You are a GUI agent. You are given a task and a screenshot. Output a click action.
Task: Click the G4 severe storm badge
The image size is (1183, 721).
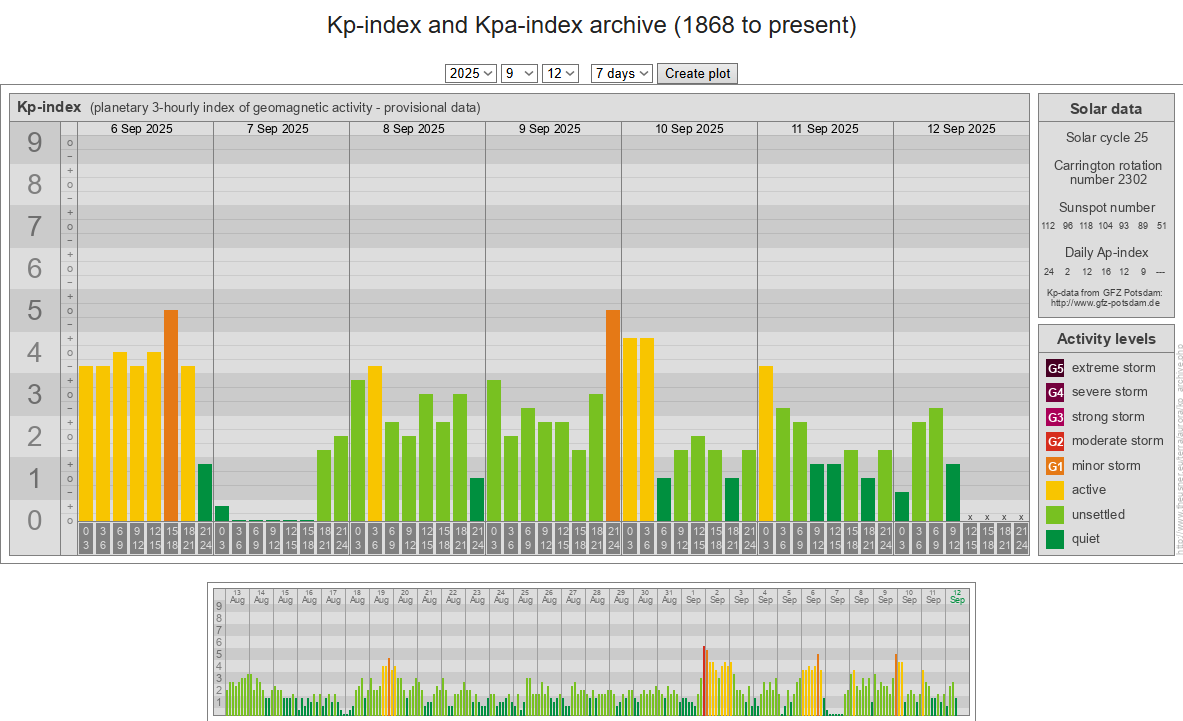[1055, 392]
